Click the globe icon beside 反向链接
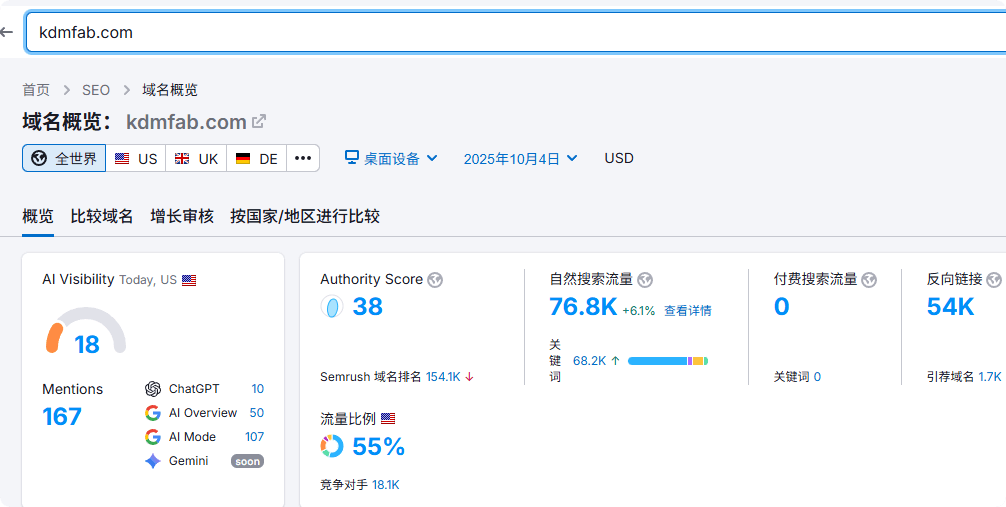 [994, 280]
